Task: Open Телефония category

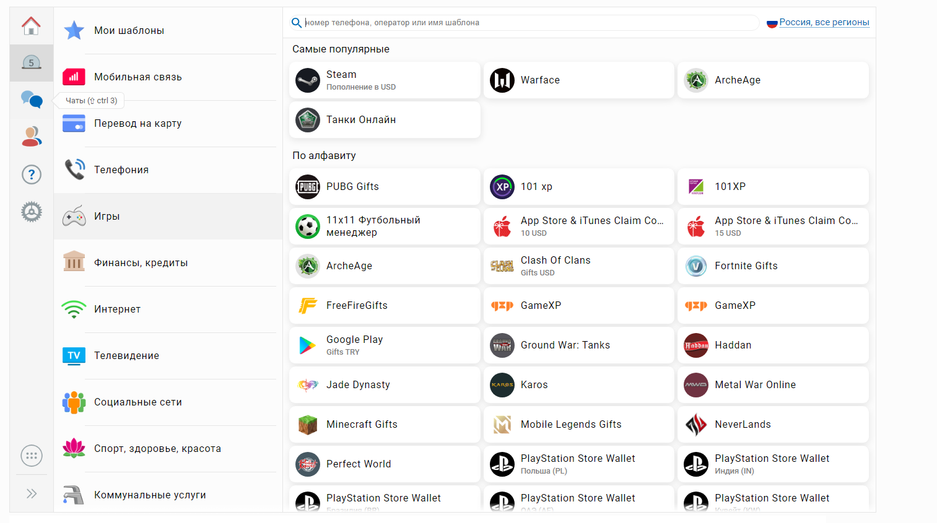Action: (x=168, y=170)
